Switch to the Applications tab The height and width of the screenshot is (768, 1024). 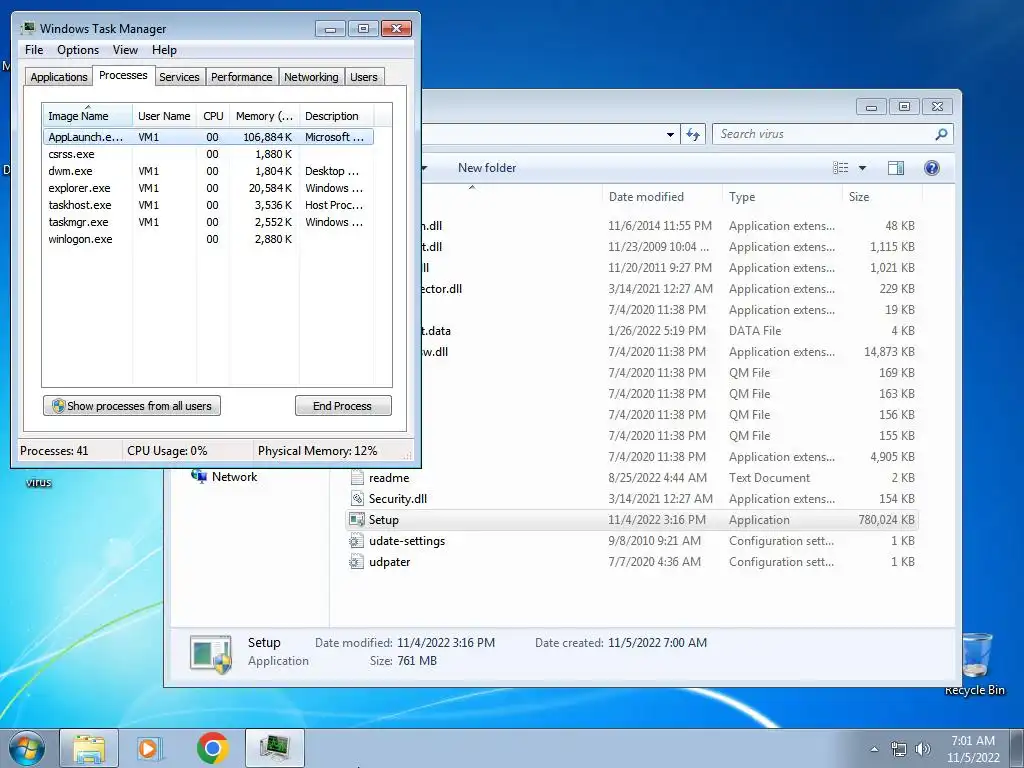pyautogui.click(x=59, y=77)
